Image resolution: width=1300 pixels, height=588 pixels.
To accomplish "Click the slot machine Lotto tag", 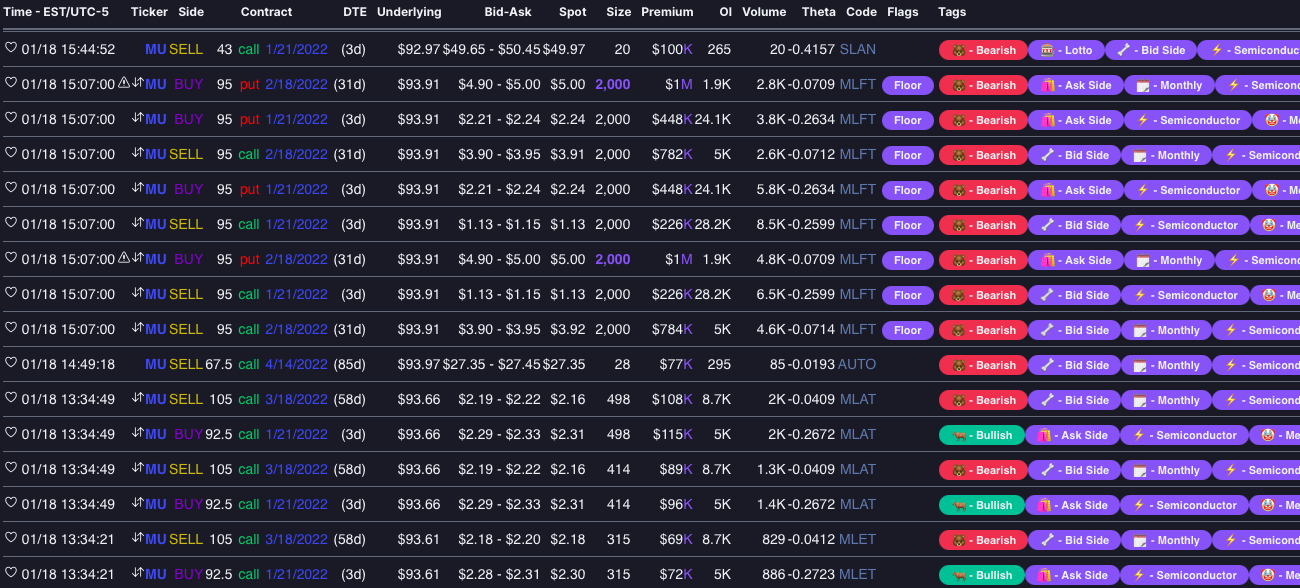I will pos(1066,50).
